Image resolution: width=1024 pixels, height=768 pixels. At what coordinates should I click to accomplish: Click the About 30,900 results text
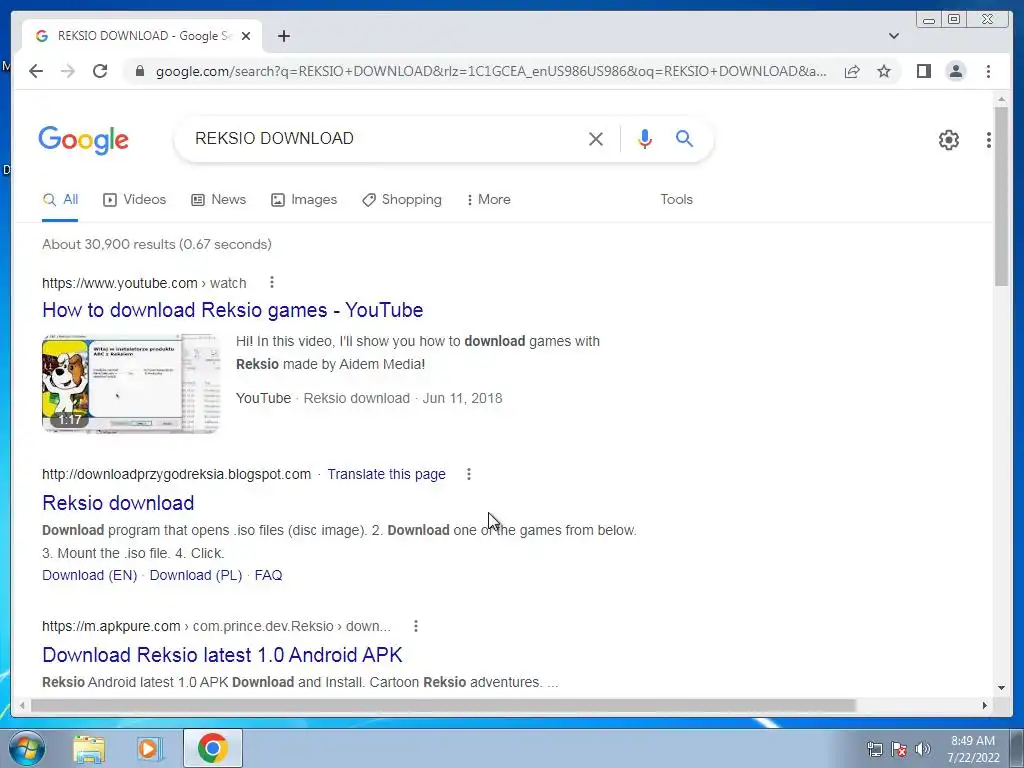pyautogui.click(x=157, y=244)
